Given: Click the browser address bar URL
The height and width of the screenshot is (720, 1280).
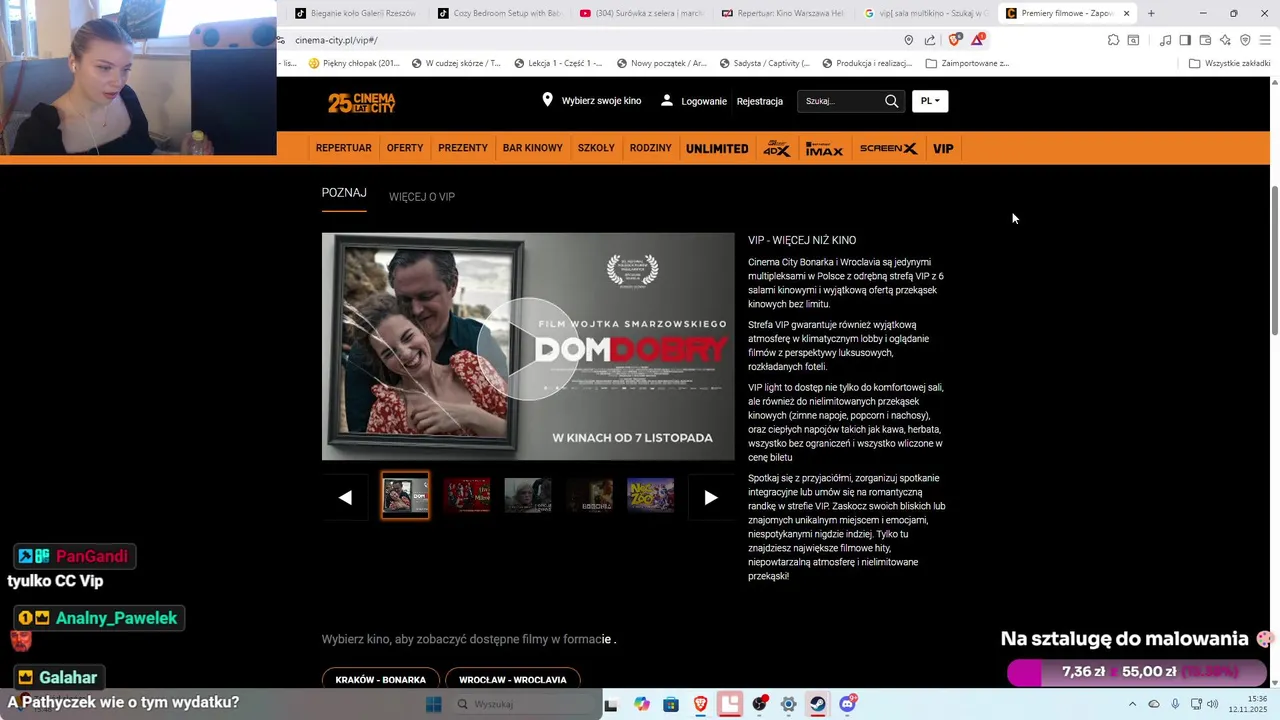Looking at the screenshot, I should (x=336, y=40).
